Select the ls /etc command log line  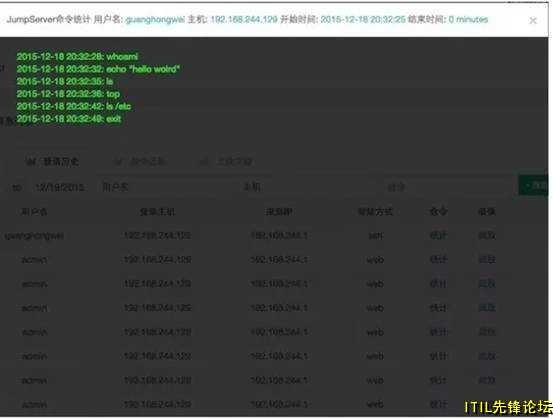click(x=74, y=106)
